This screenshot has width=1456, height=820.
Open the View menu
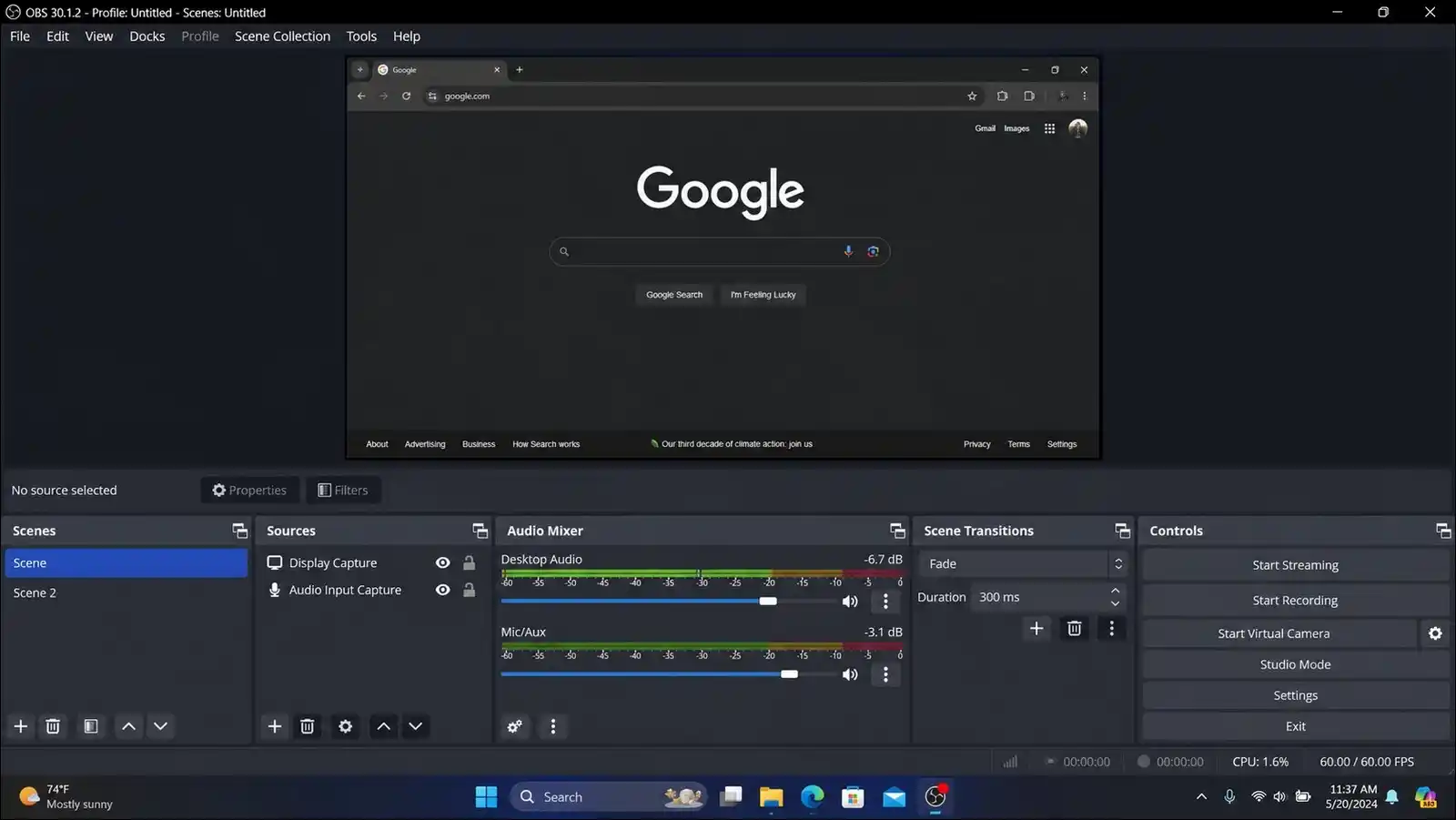(99, 36)
